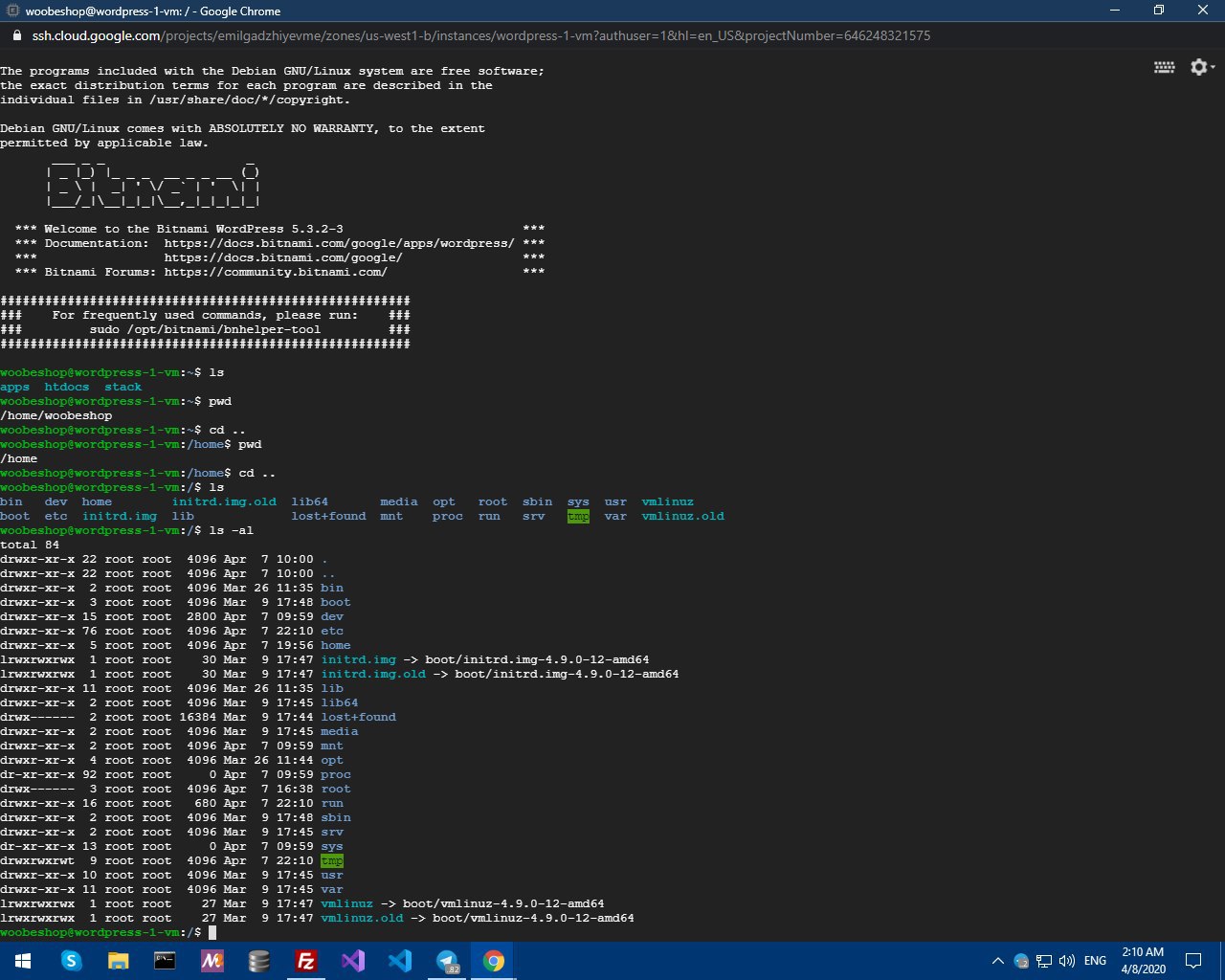Click the highlighted 'tmp' in the drwxrwxrwt row

pyautogui.click(x=332, y=860)
